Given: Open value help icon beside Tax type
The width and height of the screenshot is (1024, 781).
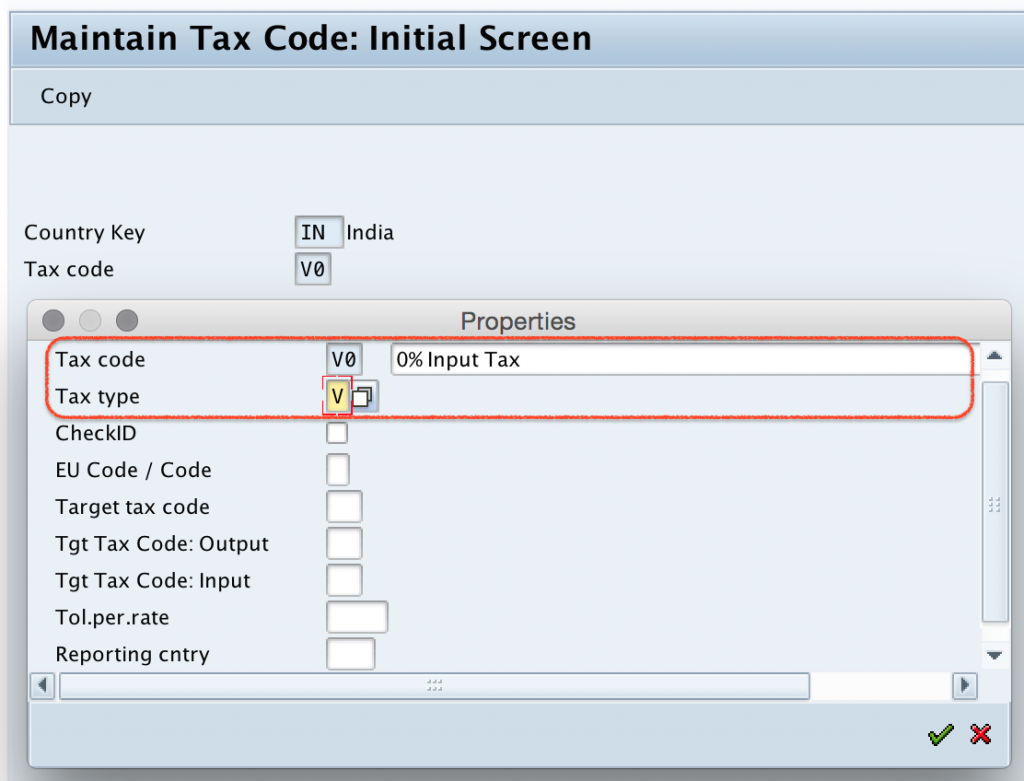Looking at the screenshot, I should tap(362, 396).
